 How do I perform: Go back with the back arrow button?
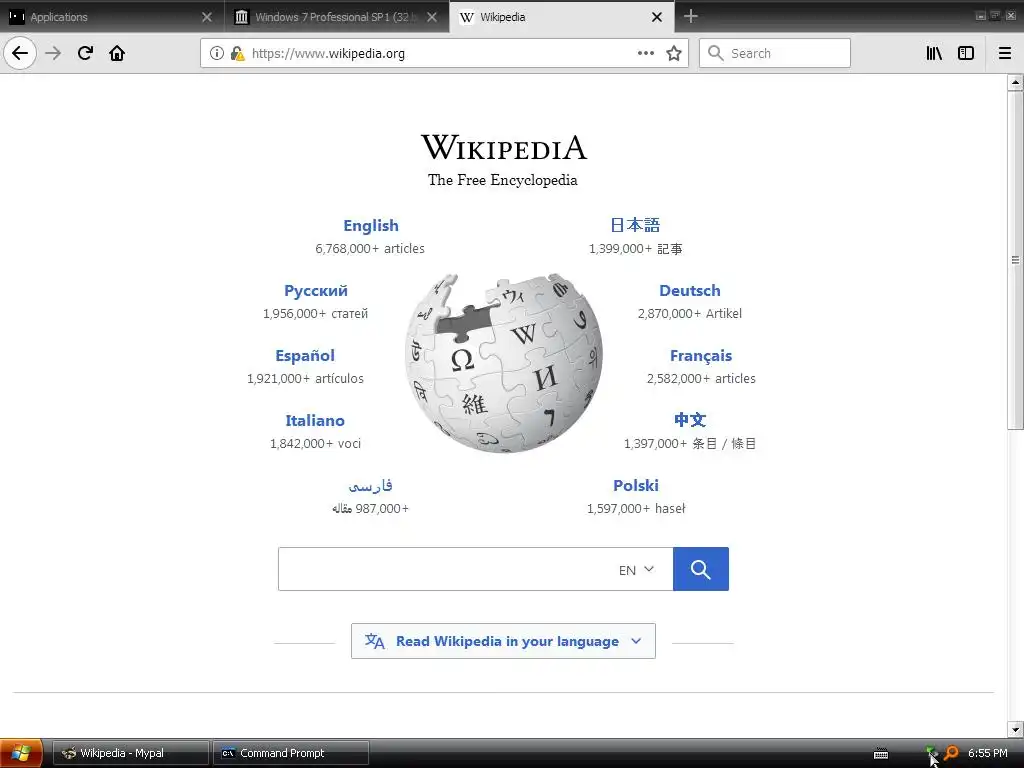(x=20, y=53)
